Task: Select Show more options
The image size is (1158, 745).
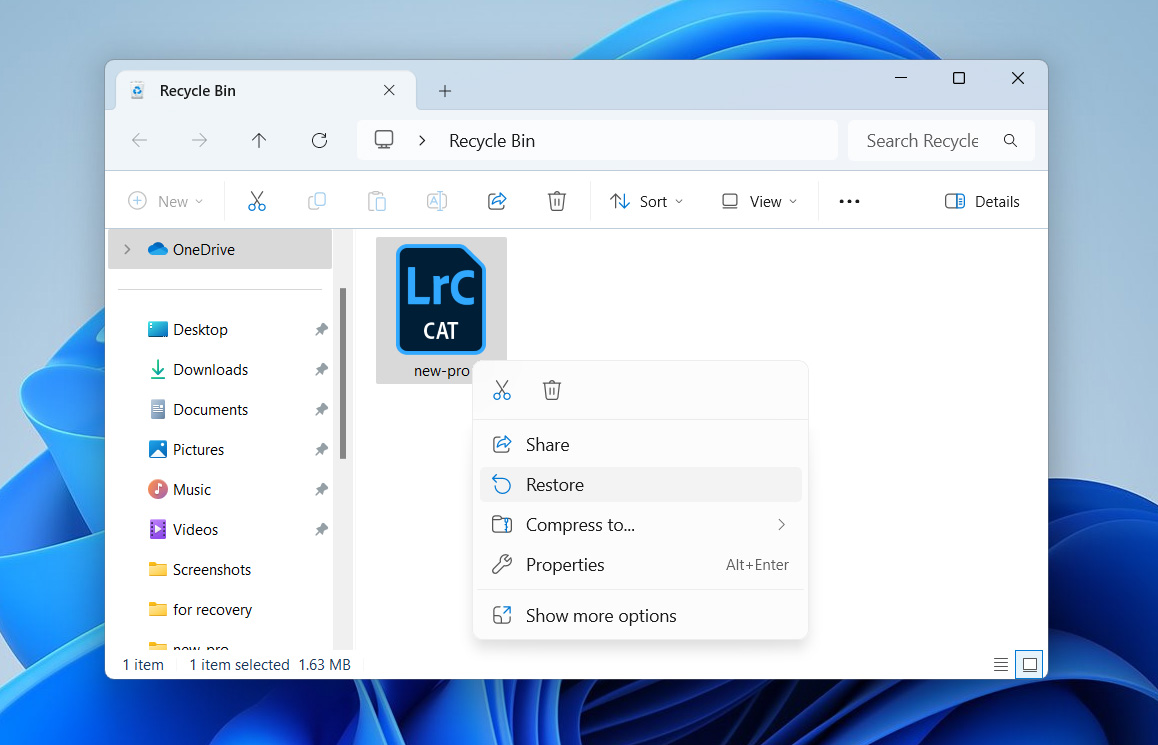Action: [641, 616]
